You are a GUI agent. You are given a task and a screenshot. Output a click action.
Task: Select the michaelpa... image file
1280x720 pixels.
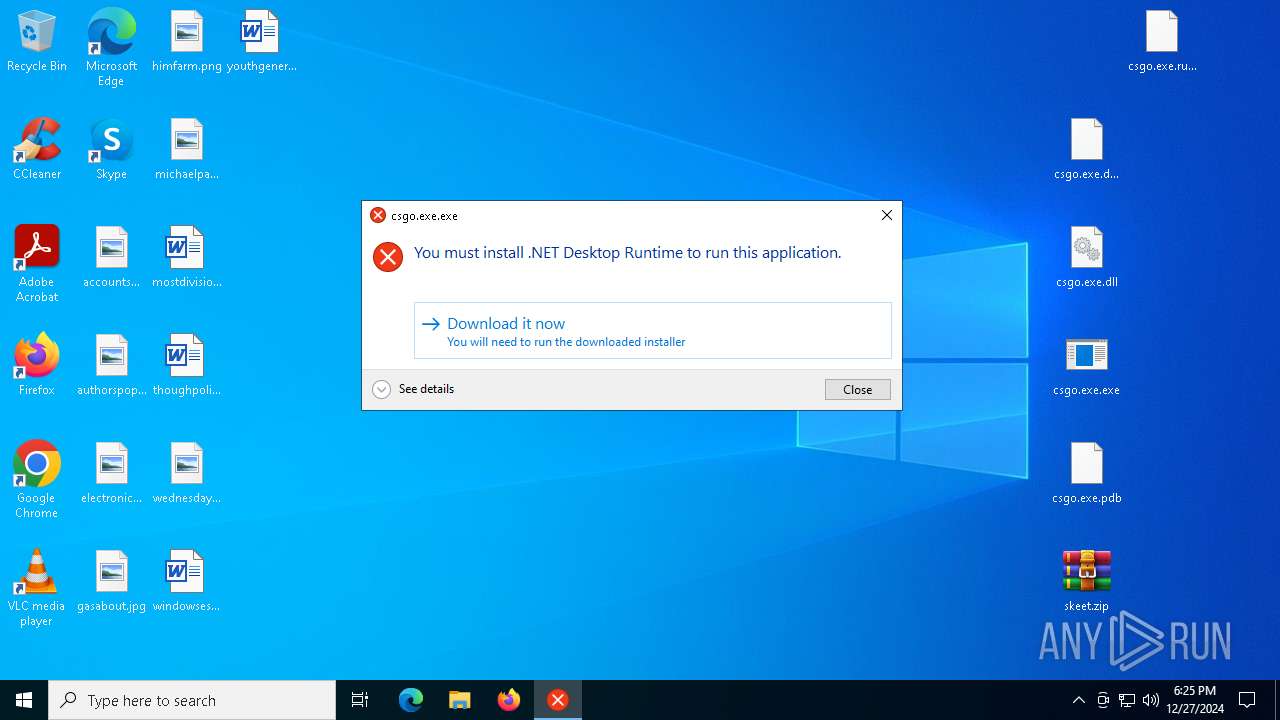(187, 149)
